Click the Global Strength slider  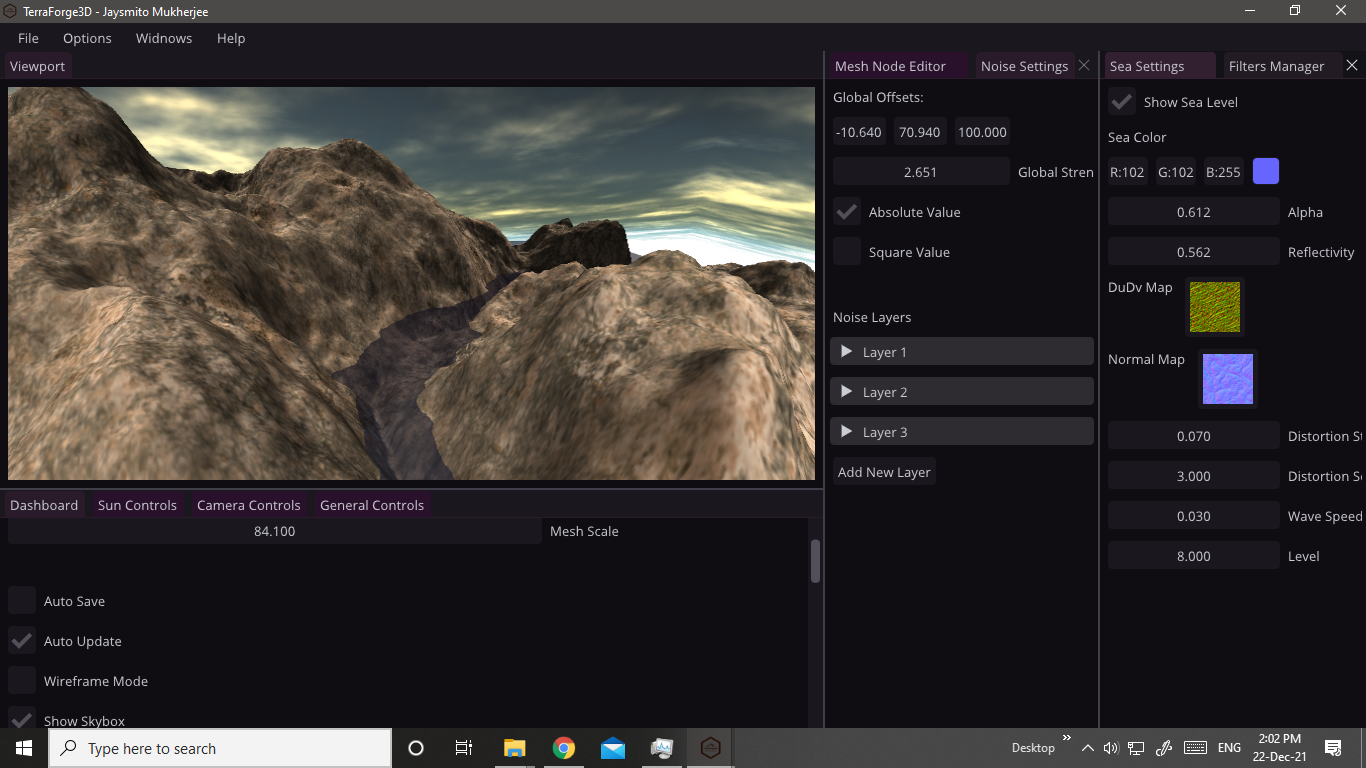[x=921, y=171]
